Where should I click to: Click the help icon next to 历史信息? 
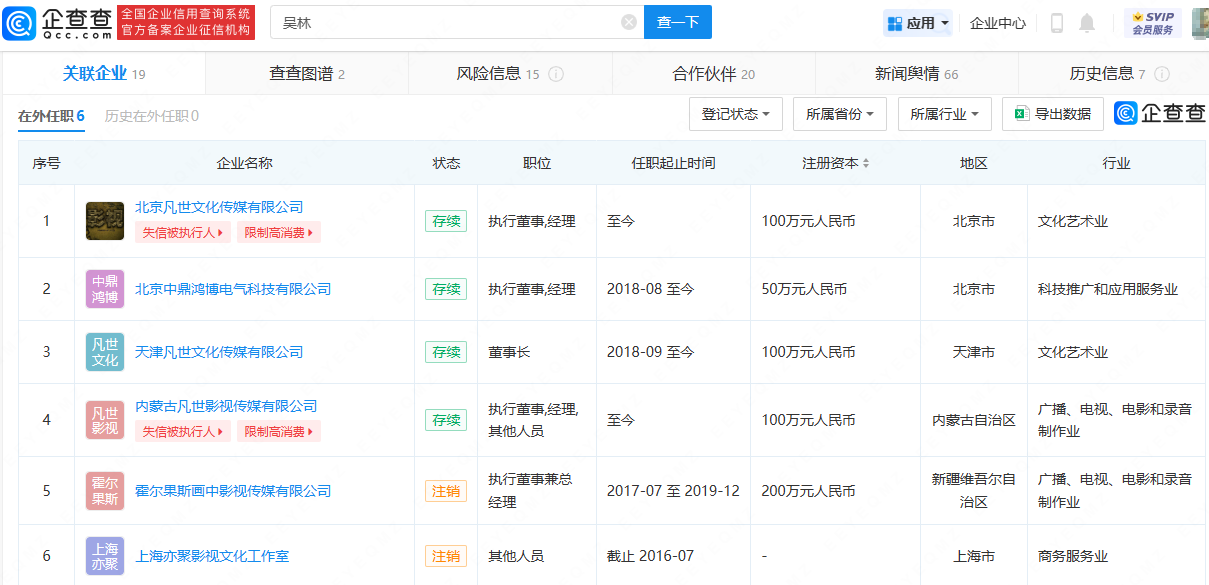click(1162, 74)
